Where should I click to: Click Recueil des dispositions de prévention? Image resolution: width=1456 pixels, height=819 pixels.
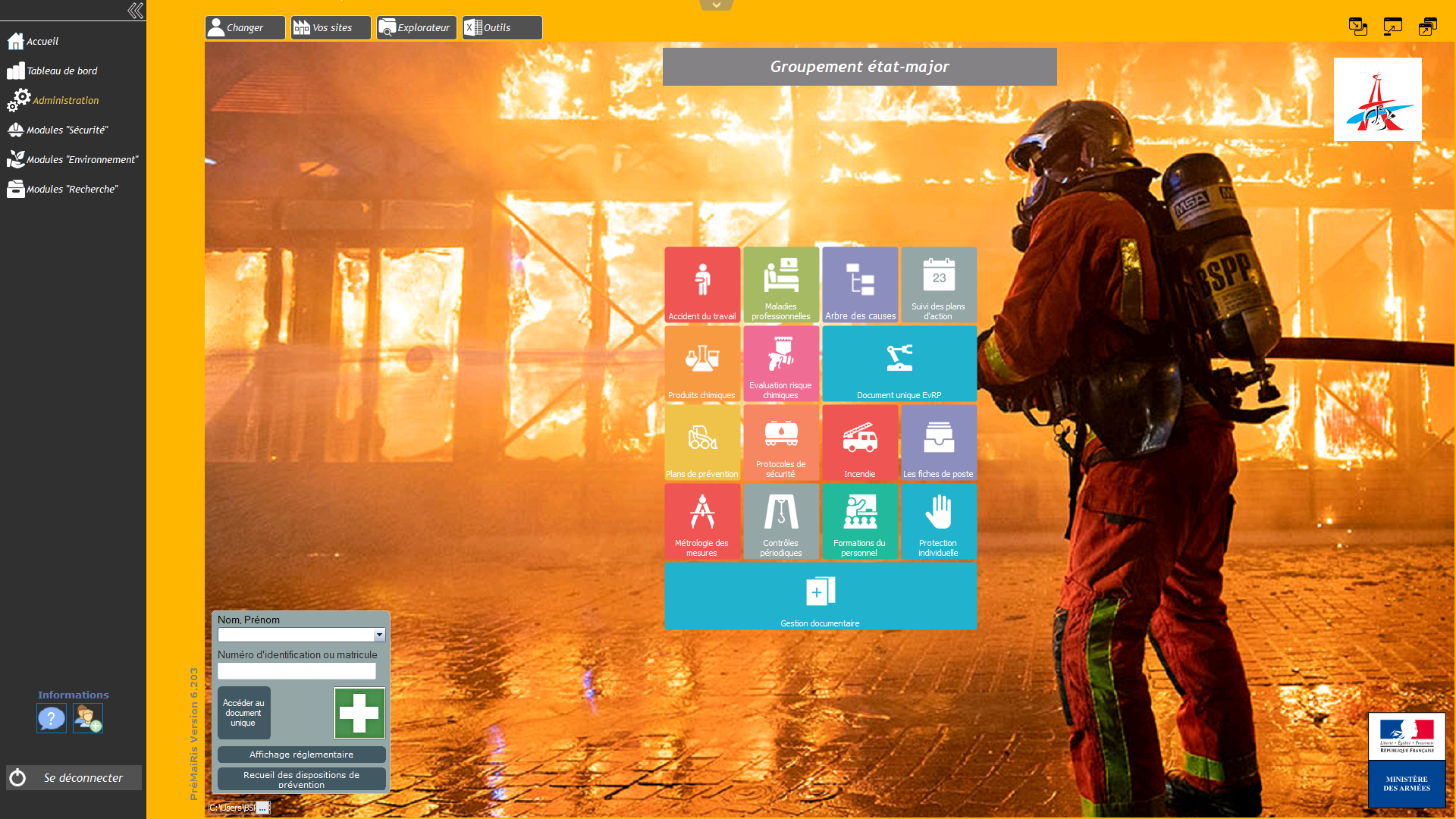pos(301,779)
